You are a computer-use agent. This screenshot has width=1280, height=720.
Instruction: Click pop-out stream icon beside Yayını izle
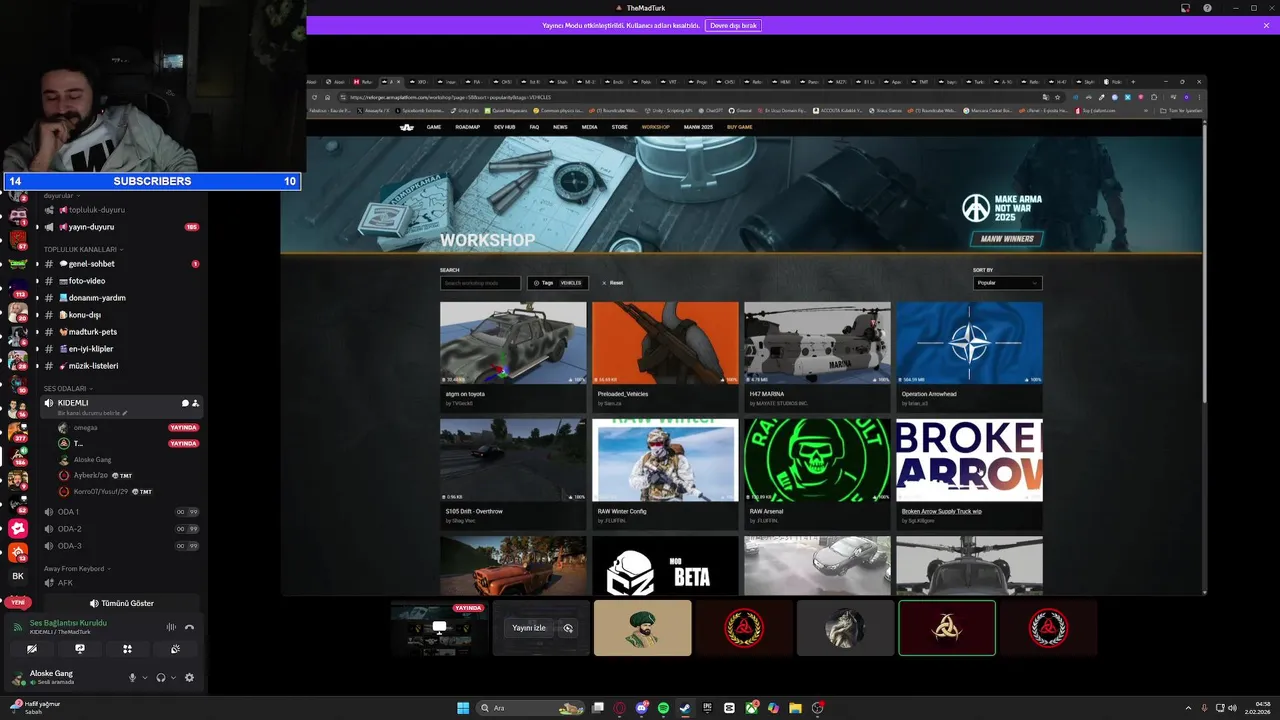coord(568,628)
